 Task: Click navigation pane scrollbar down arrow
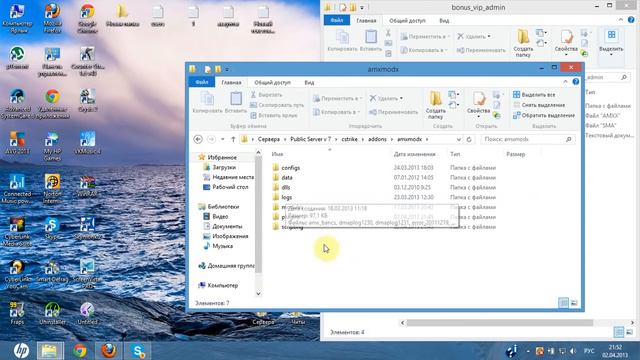pos(258,293)
